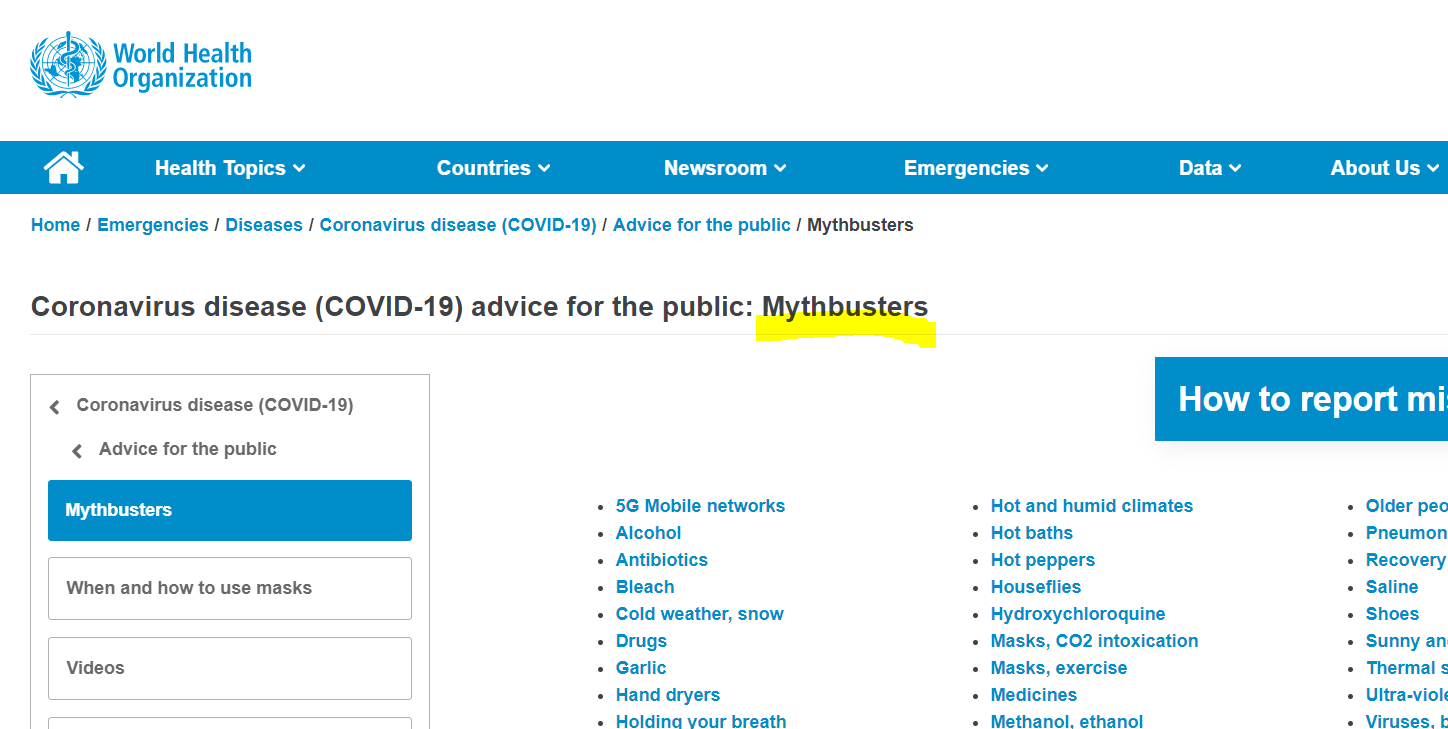Open When and how to use masks

[230, 588]
